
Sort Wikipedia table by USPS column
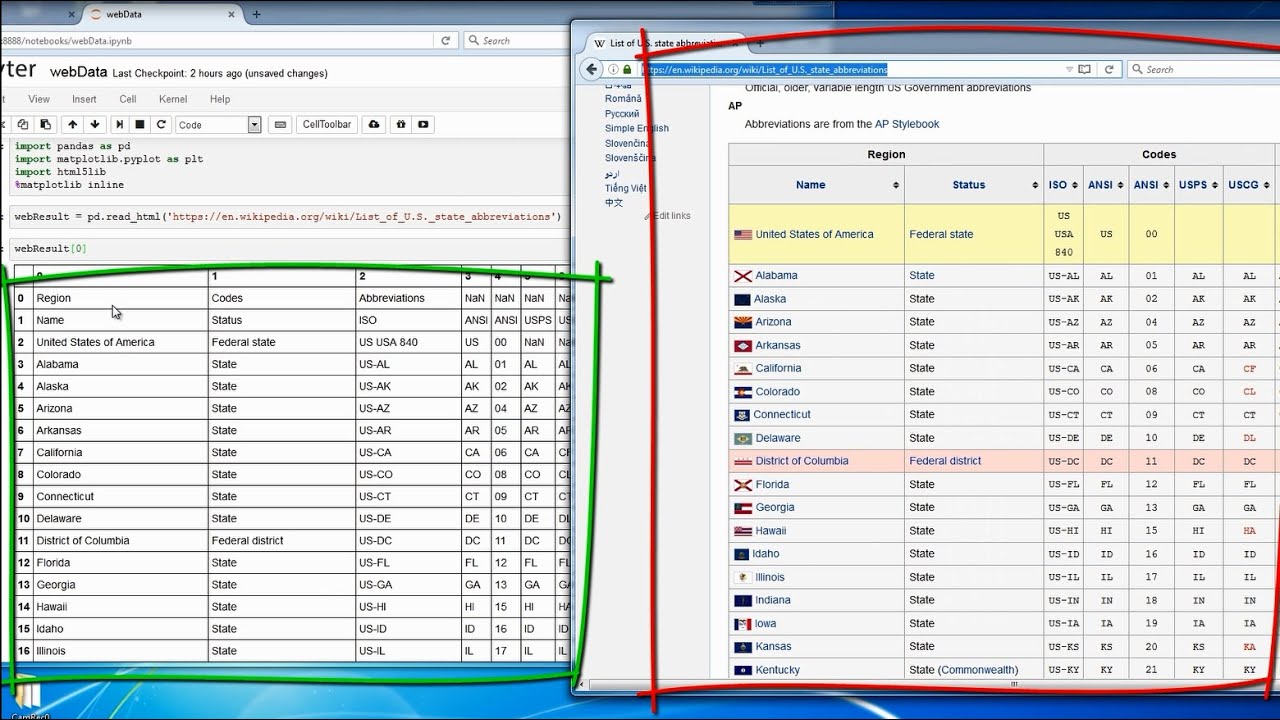tap(1215, 185)
